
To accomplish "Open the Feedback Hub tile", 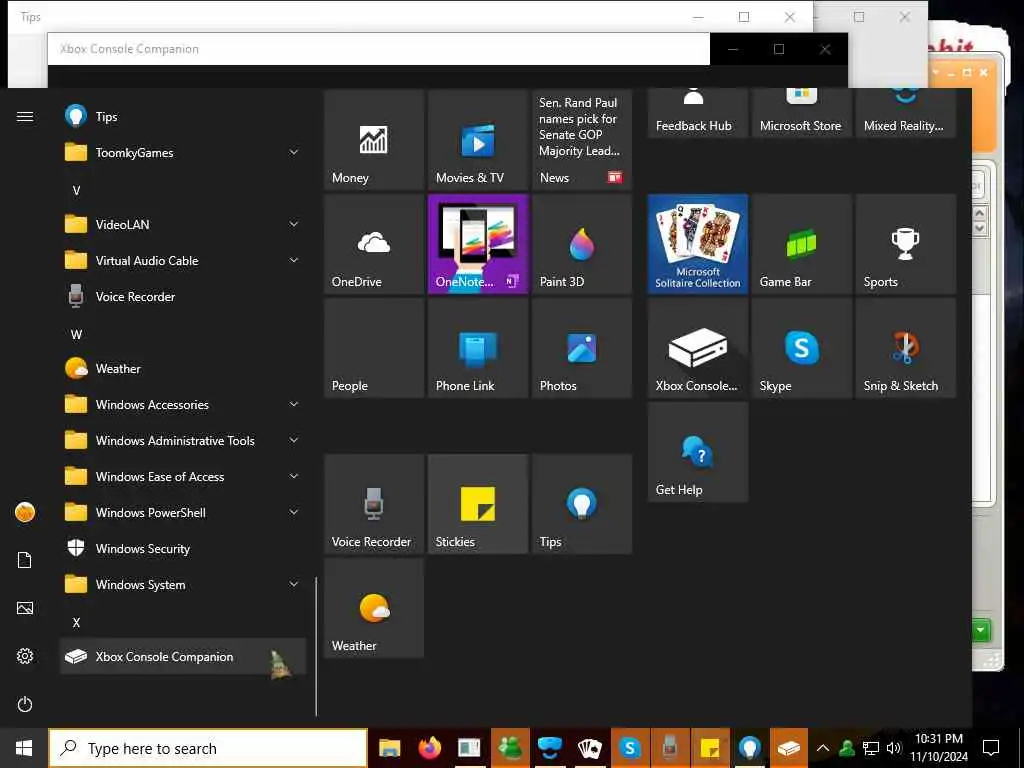I will point(697,113).
